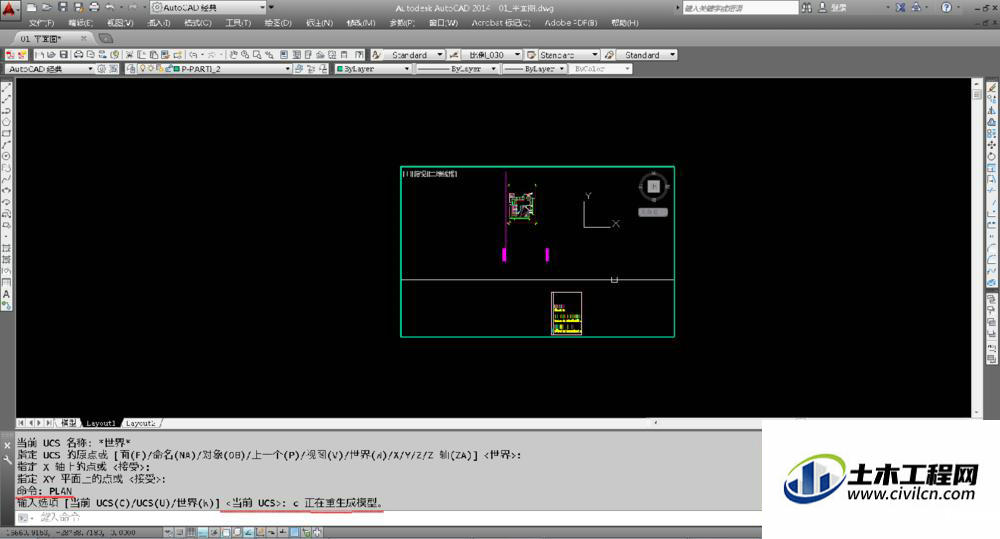Open the 视图(V) menu
Screen dimensions: 1000x539
120,22
